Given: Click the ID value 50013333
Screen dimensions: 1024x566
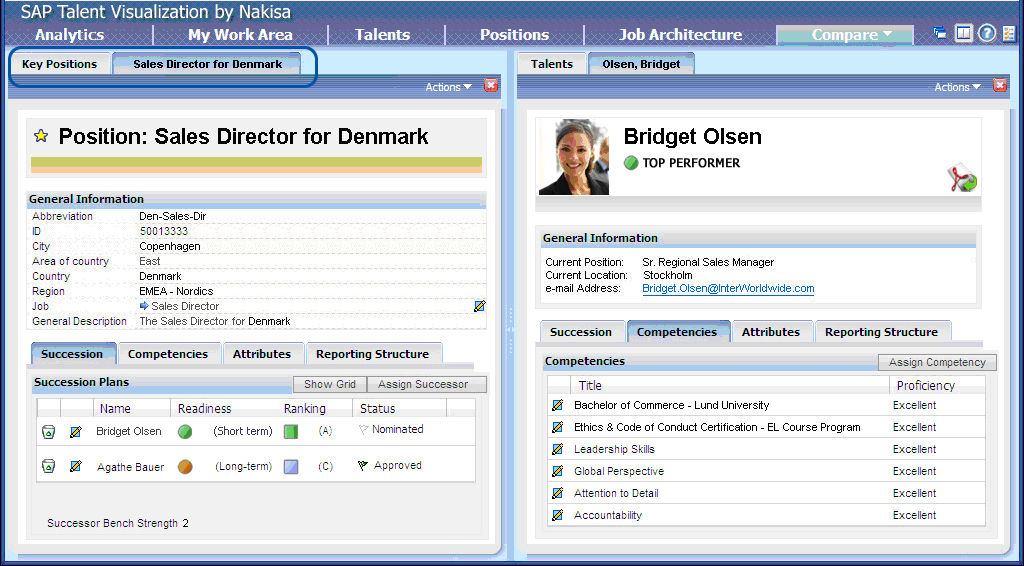Looking at the screenshot, I should tap(163, 231).
